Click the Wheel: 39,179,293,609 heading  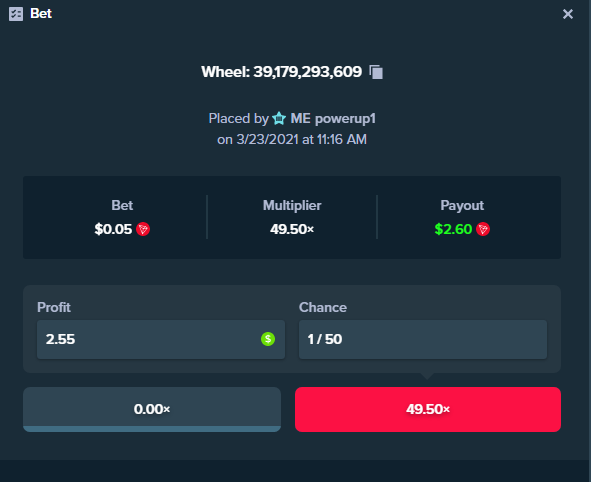(282, 72)
